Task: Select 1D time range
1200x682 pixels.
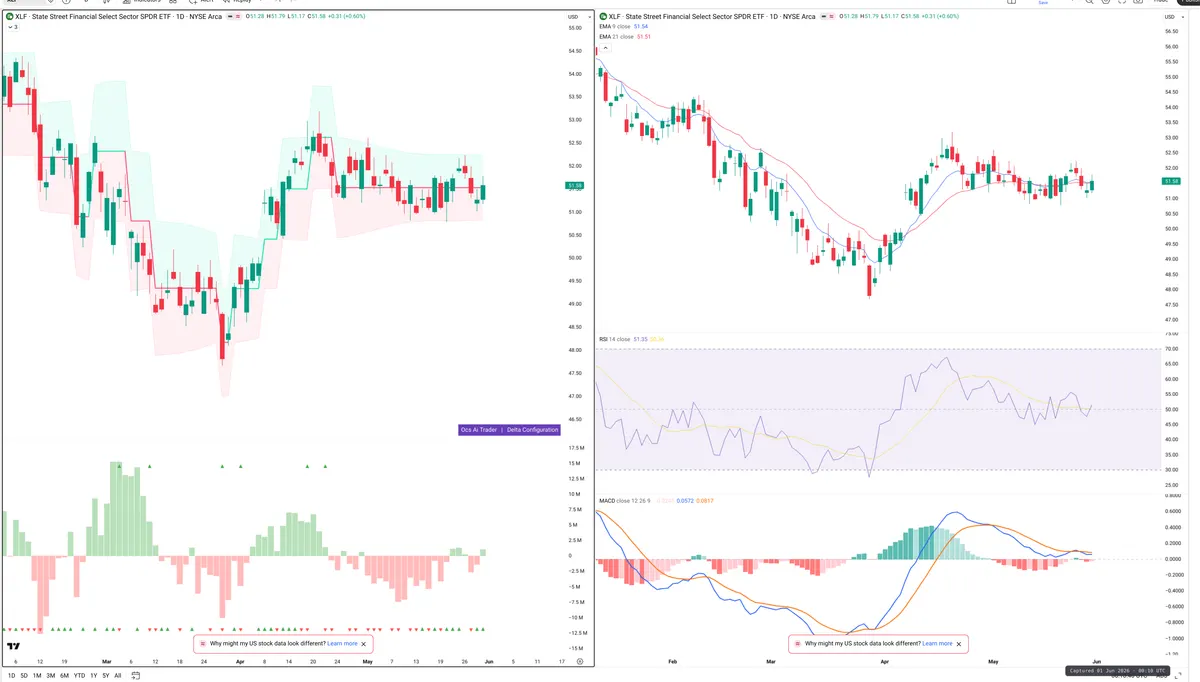Action: tap(12, 675)
